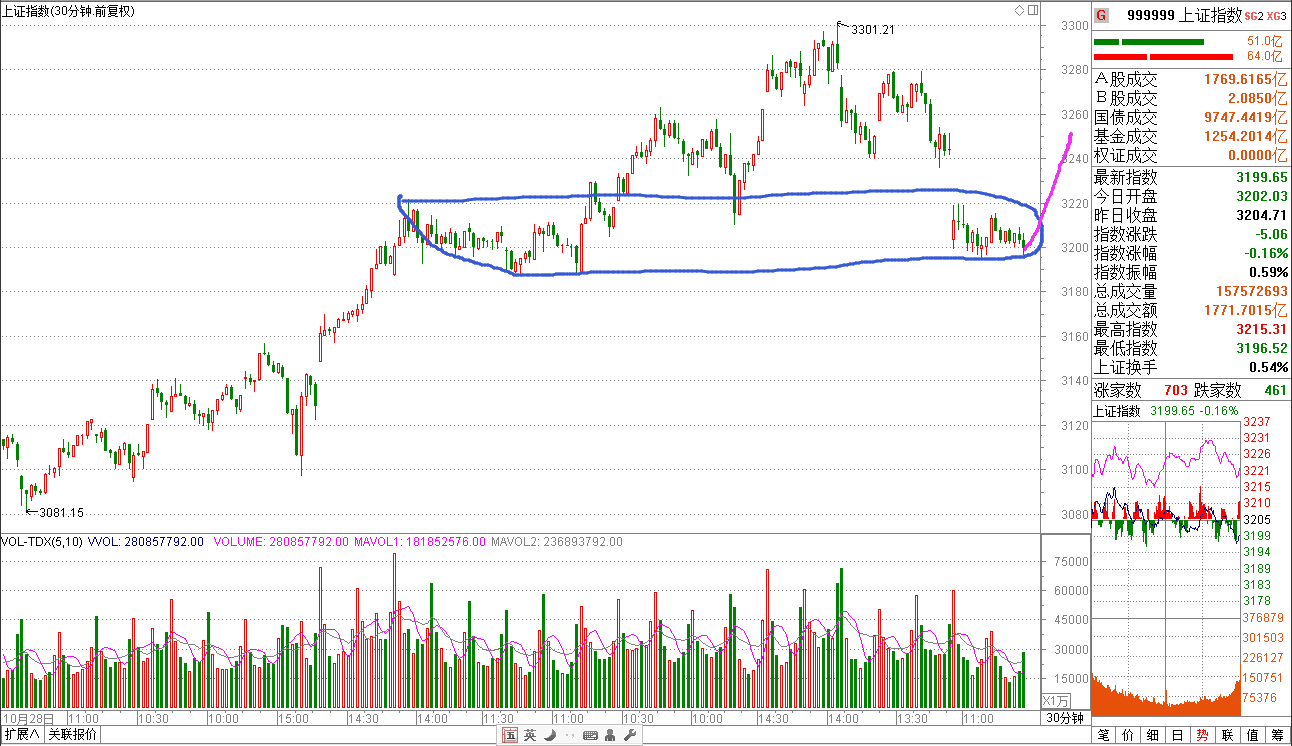Viewport: 1292px width, 746px height.
Task: Click the 关联报价 button
Action: pyautogui.click(x=71, y=735)
